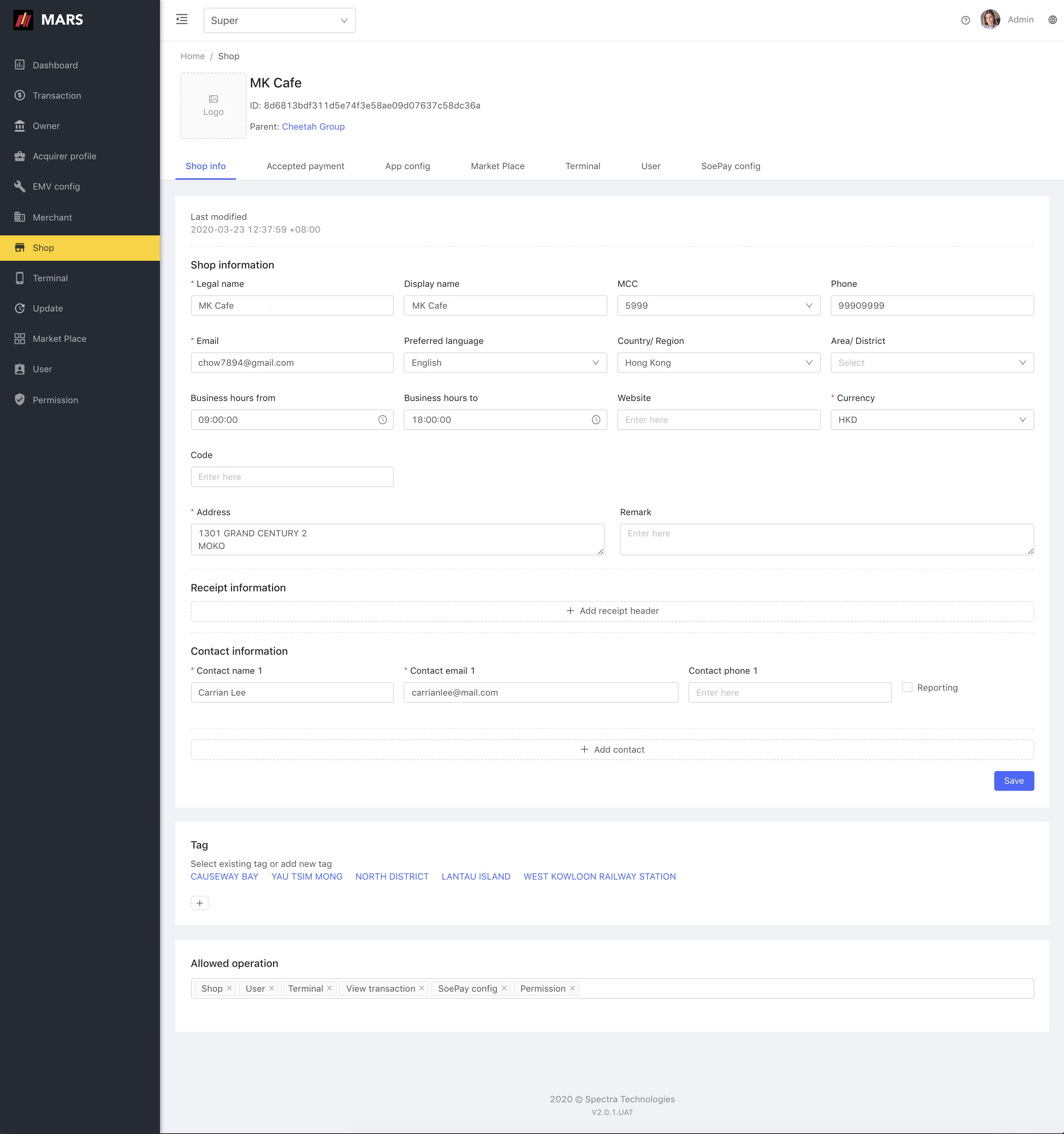
Task: Open the Cheetah Group parent link
Action: click(x=313, y=127)
